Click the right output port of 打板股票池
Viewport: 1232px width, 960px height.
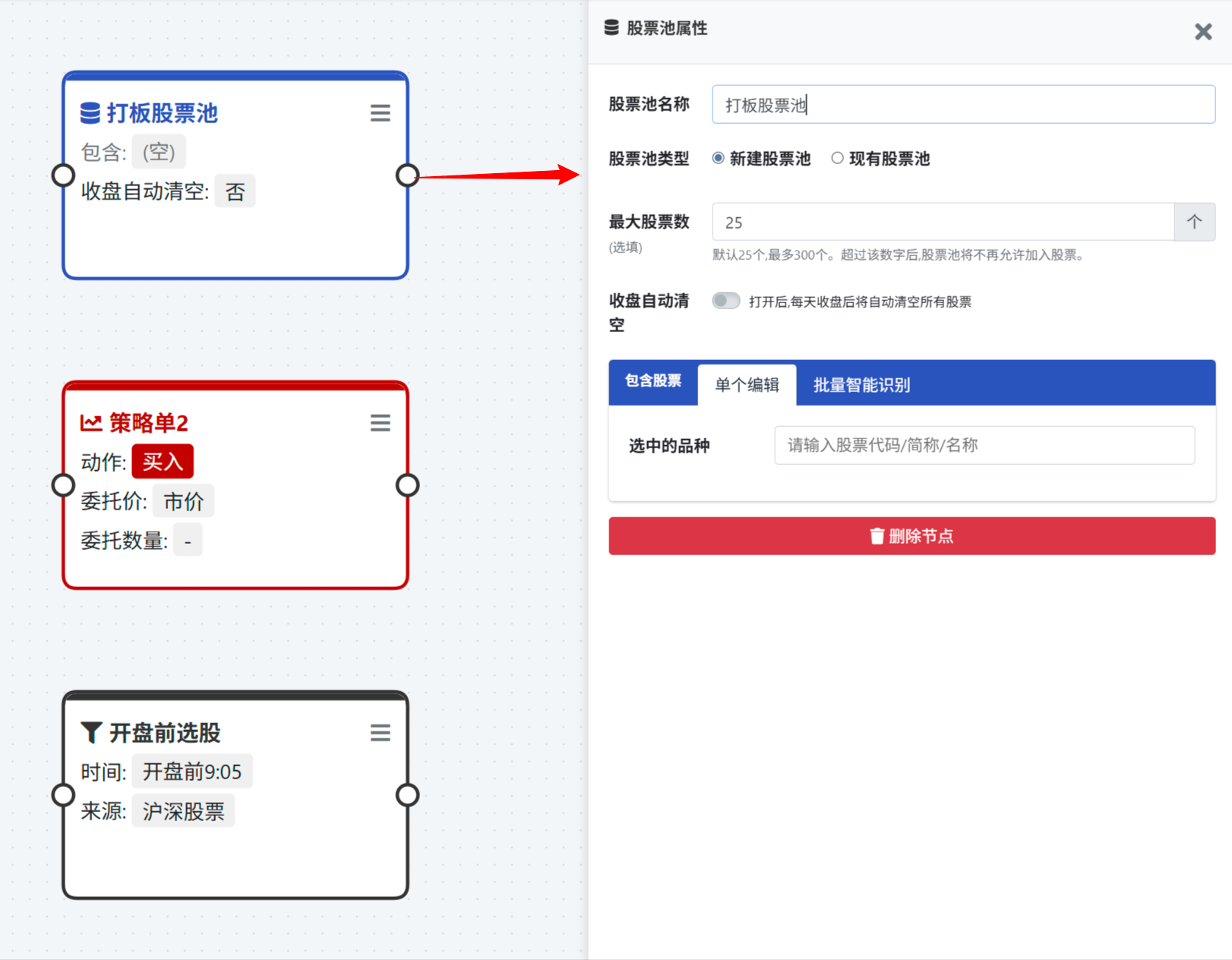click(408, 175)
